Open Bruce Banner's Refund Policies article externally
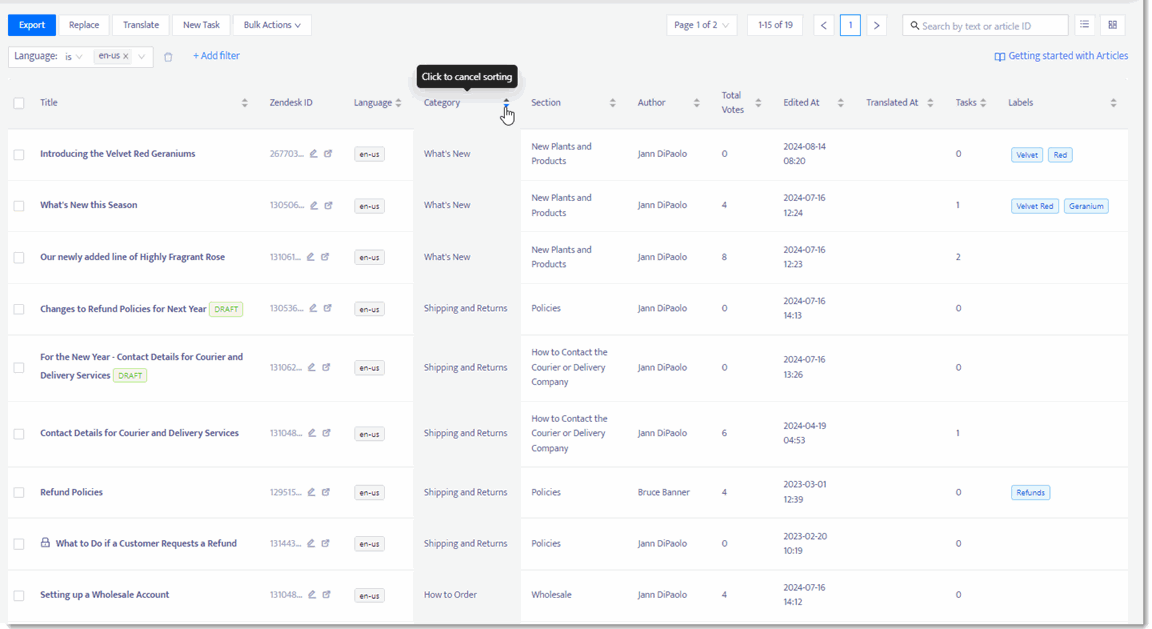The image size is (1152, 629). pyautogui.click(x=325, y=492)
